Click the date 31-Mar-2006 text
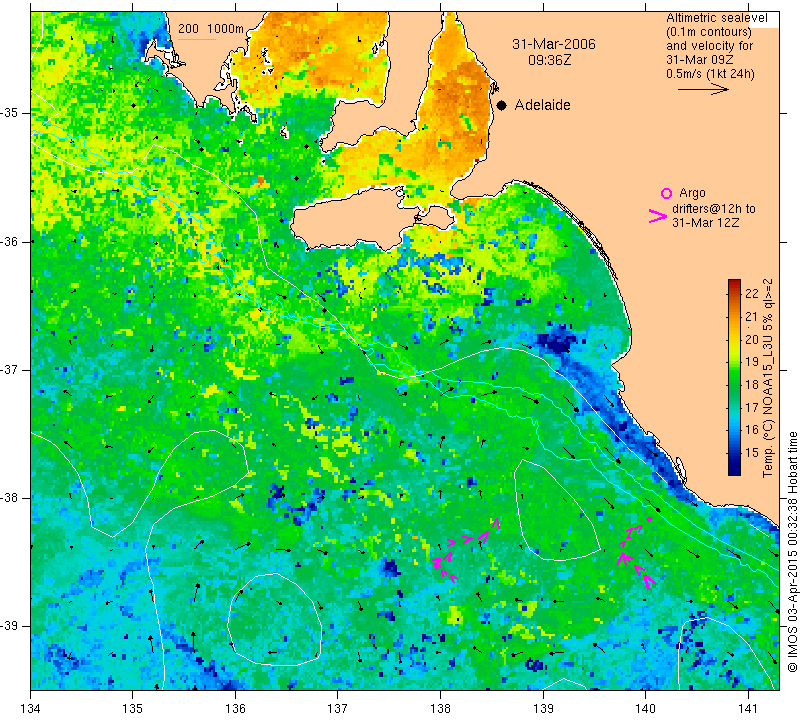800x720 pixels. [x=554, y=44]
